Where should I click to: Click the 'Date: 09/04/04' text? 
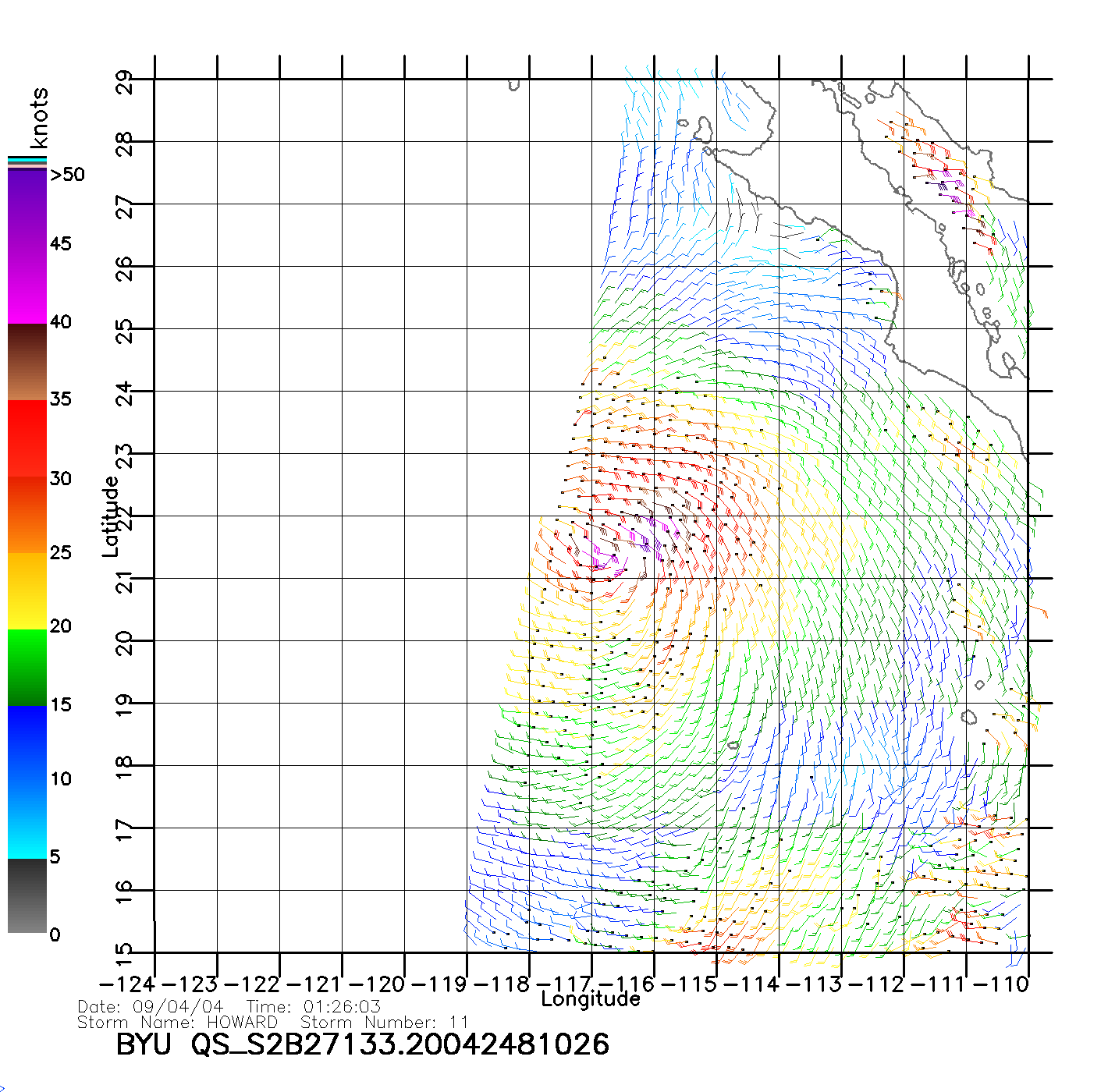[x=150, y=1007]
